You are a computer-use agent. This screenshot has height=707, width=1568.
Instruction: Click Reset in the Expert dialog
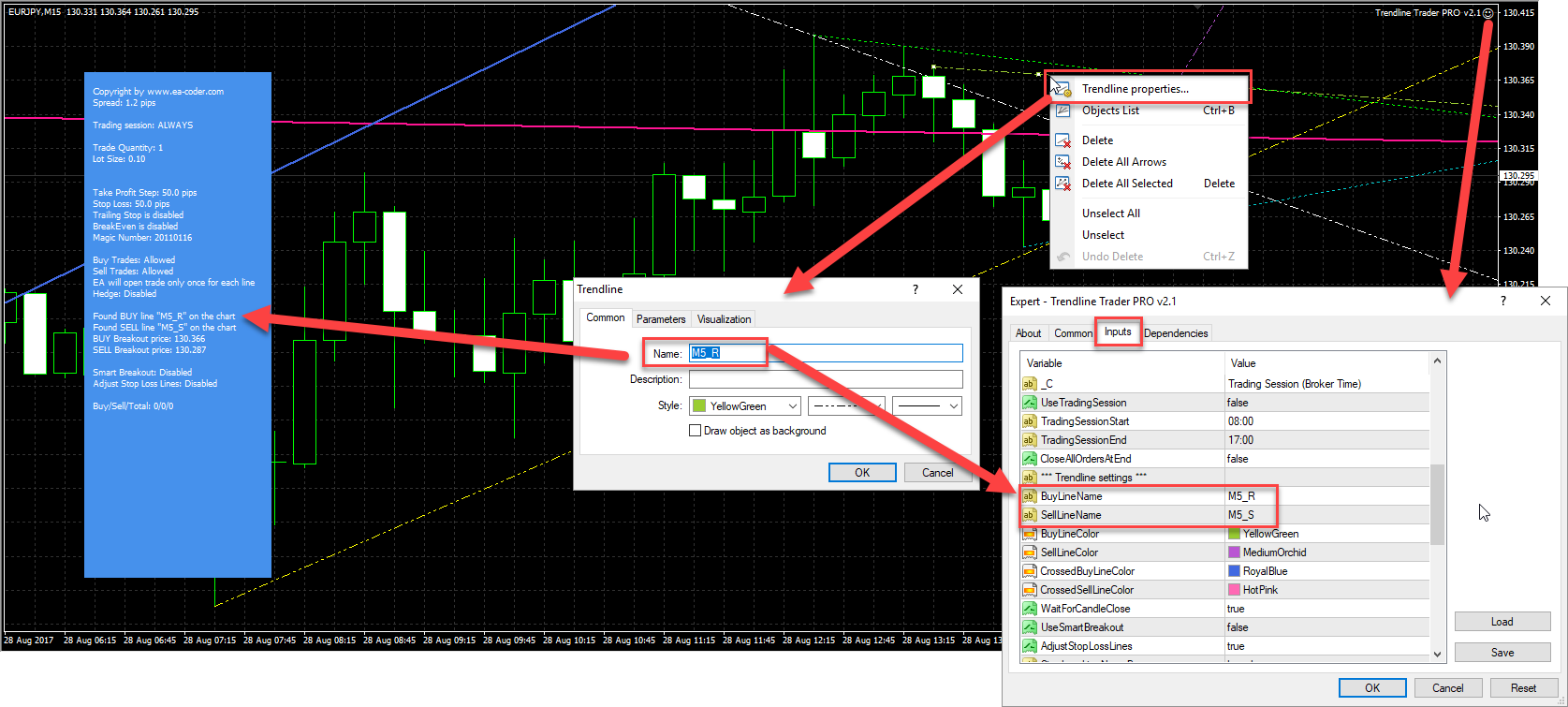coord(1523,688)
